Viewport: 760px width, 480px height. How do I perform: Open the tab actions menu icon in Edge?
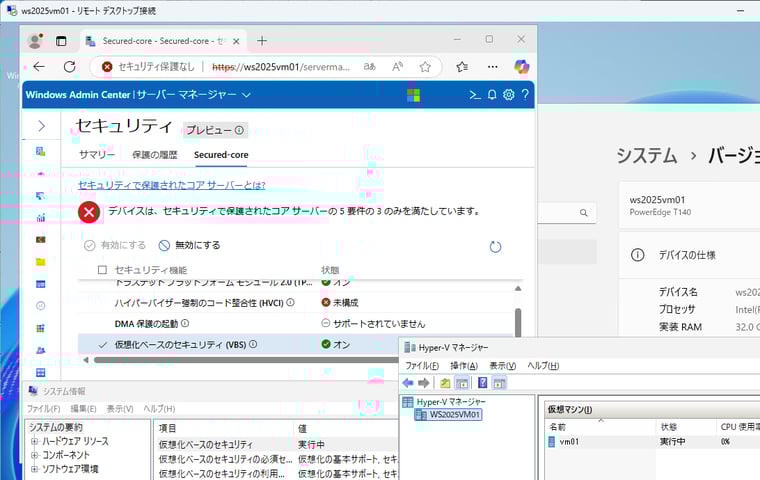pos(61,41)
